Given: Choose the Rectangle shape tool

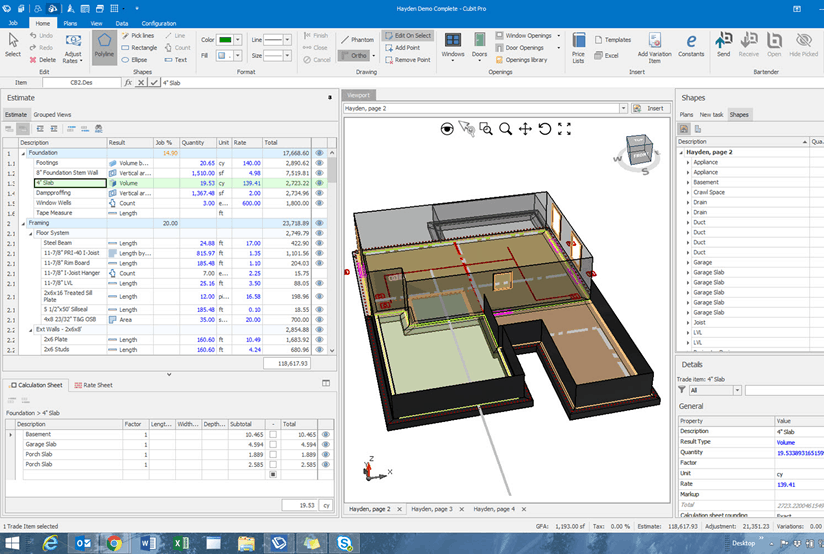Looking at the screenshot, I should 139,47.
